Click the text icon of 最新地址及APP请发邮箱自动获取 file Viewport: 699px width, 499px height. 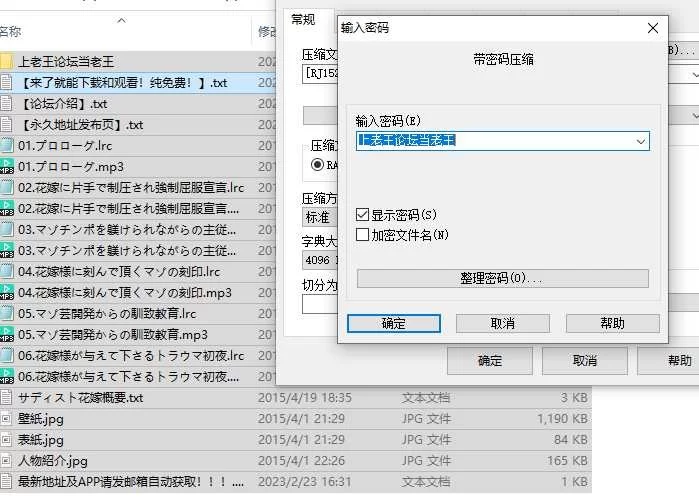(x=6, y=481)
